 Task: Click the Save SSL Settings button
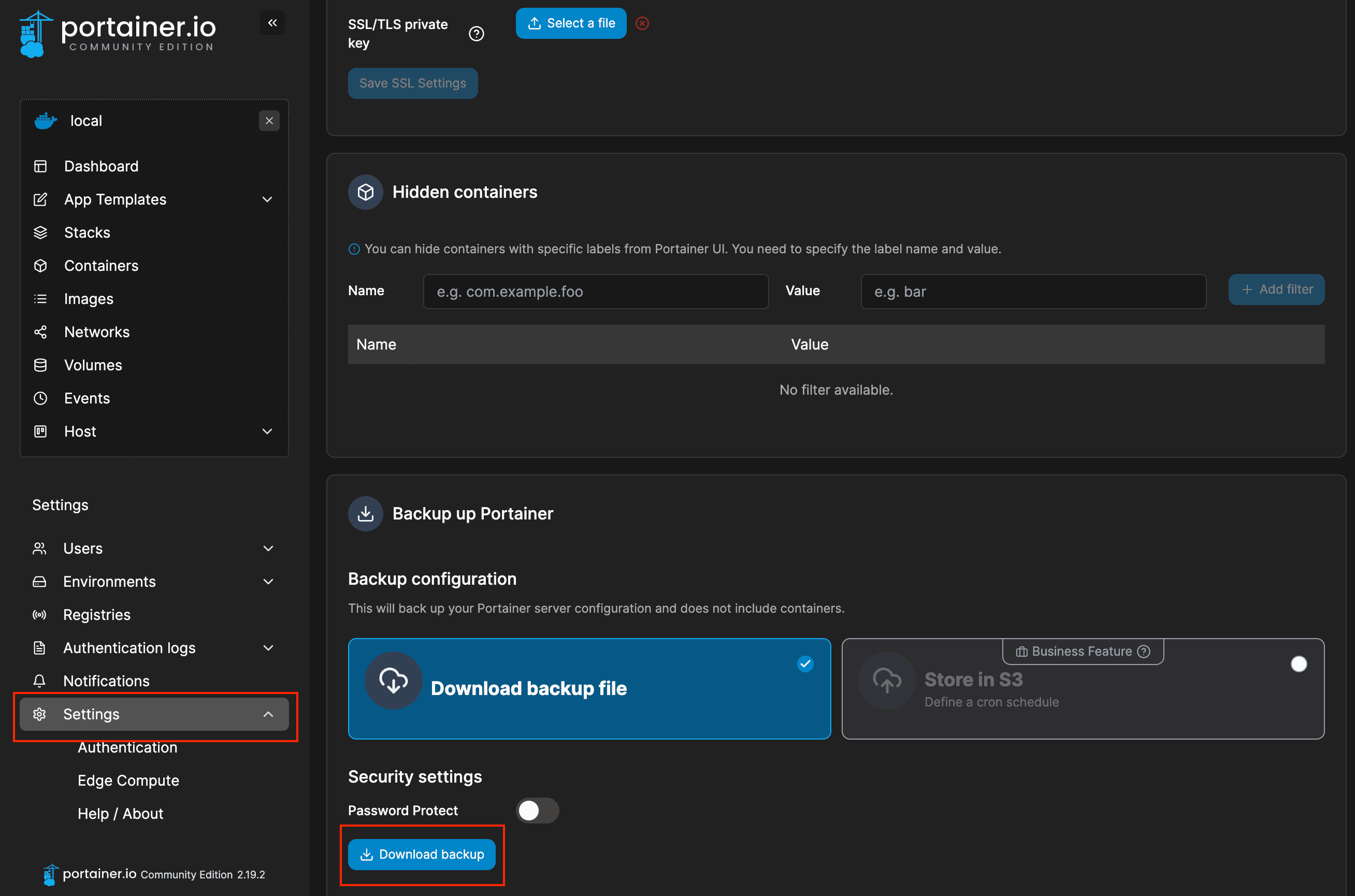click(413, 83)
